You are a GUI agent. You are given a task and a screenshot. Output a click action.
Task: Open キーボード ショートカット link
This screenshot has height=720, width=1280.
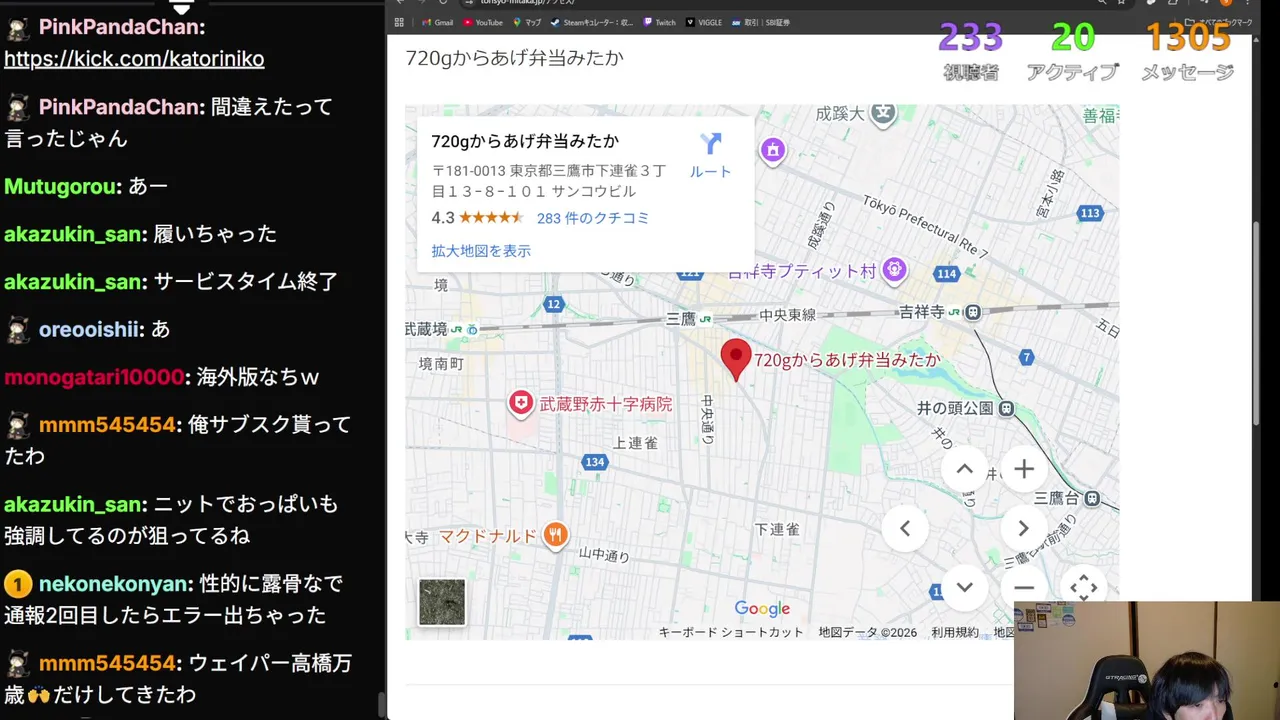click(x=731, y=632)
